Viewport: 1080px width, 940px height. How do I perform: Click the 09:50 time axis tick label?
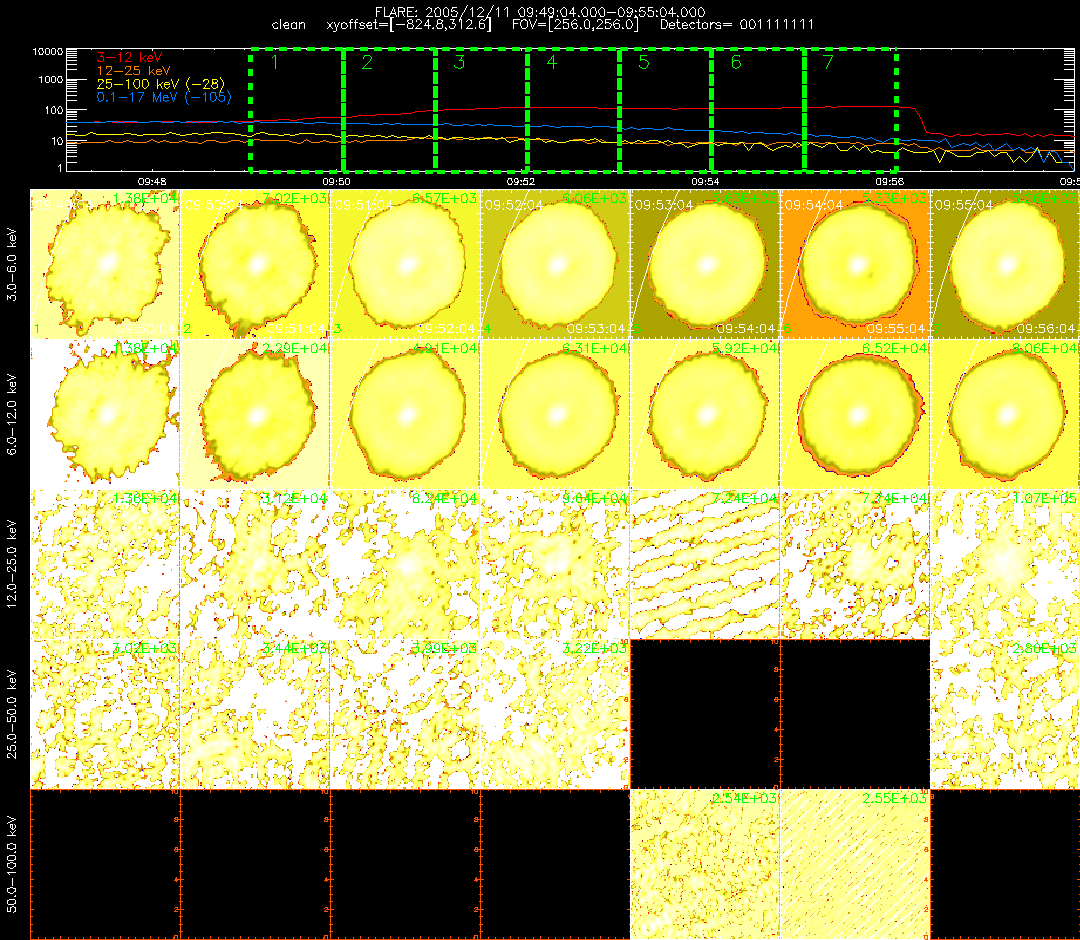click(x=336, y=182)
